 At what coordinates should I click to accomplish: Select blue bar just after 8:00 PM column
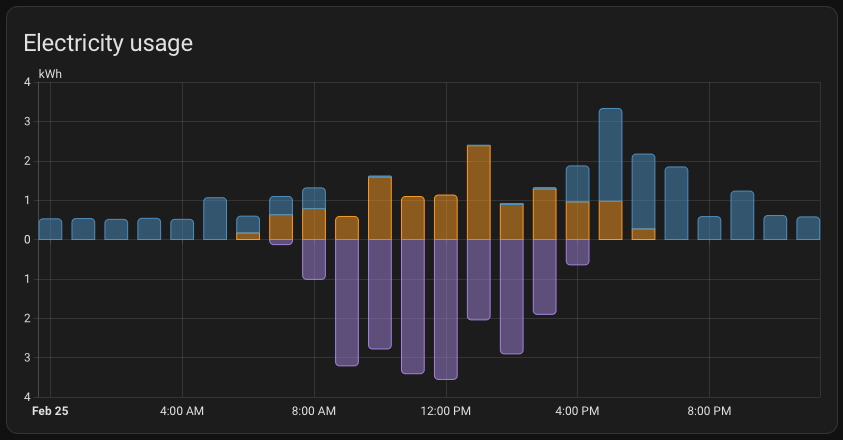[x=742, y=215]
